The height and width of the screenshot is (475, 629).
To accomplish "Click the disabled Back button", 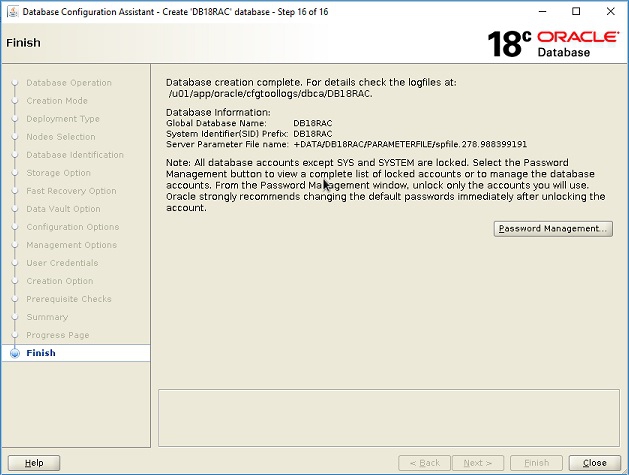I will point(424,463).
